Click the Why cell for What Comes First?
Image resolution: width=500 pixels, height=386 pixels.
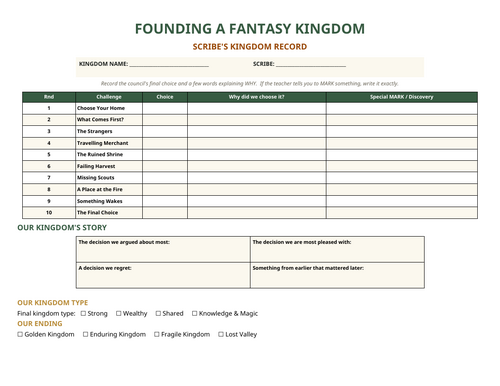pos(257,120)
